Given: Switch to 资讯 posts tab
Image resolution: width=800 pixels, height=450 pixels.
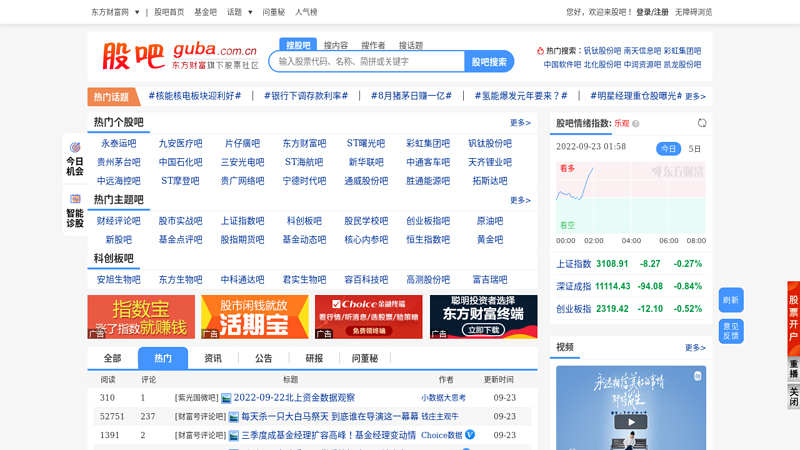Looking at the screenshot, I should click(213, 358).
